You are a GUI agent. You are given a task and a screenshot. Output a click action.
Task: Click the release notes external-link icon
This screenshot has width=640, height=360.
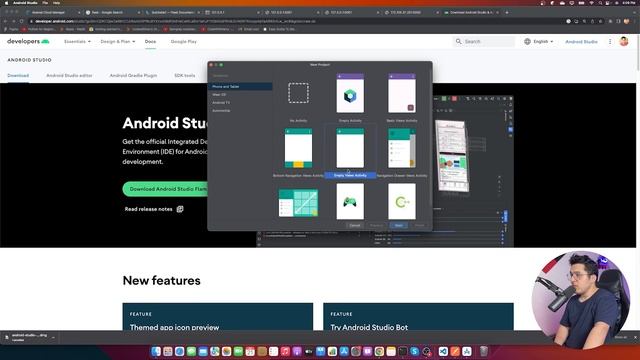tap(180, 209)
